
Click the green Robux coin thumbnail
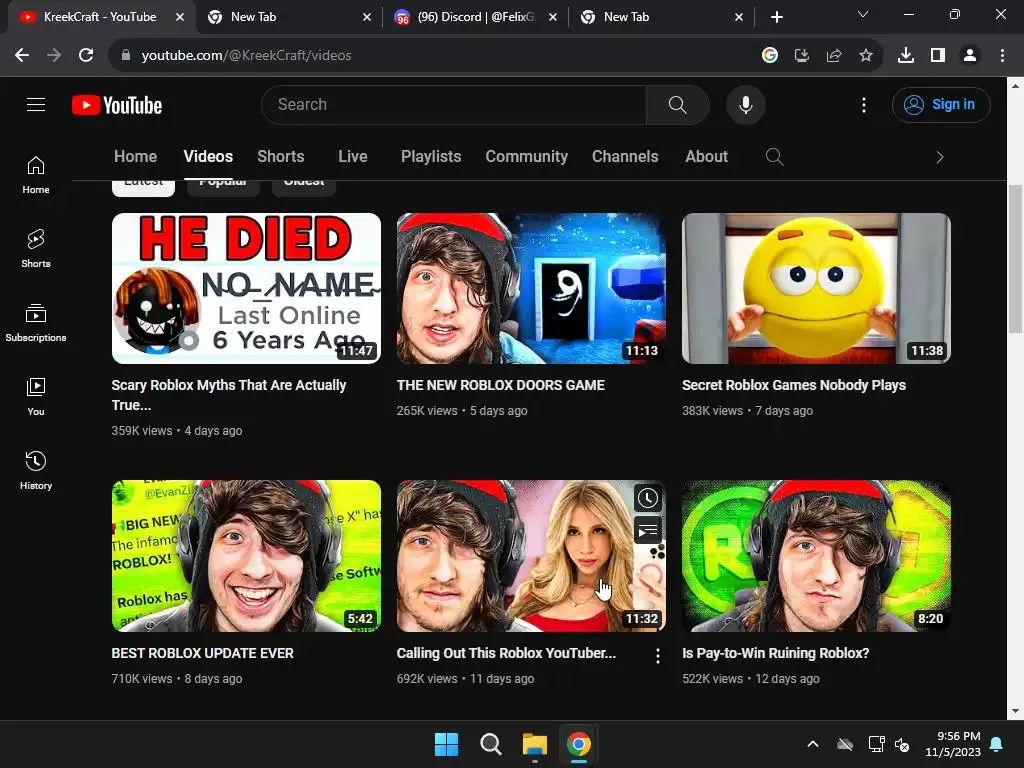click(x=816, y=556)
